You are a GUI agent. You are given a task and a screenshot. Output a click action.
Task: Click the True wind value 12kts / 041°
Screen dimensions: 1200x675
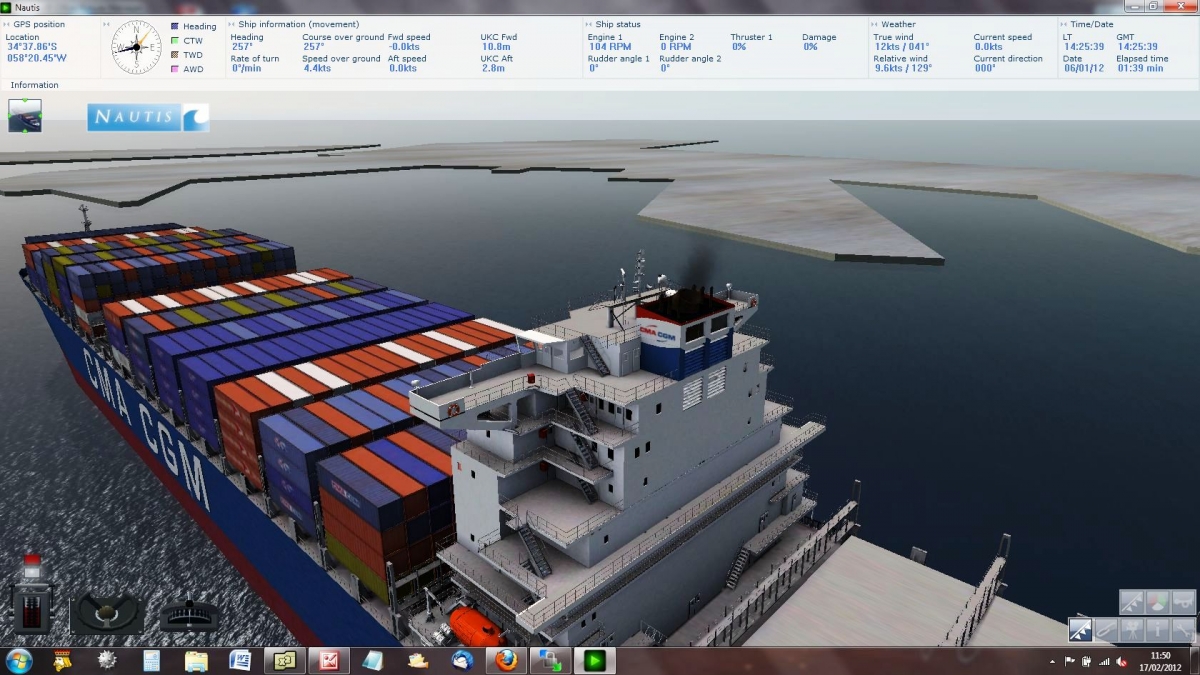[902, 47]
